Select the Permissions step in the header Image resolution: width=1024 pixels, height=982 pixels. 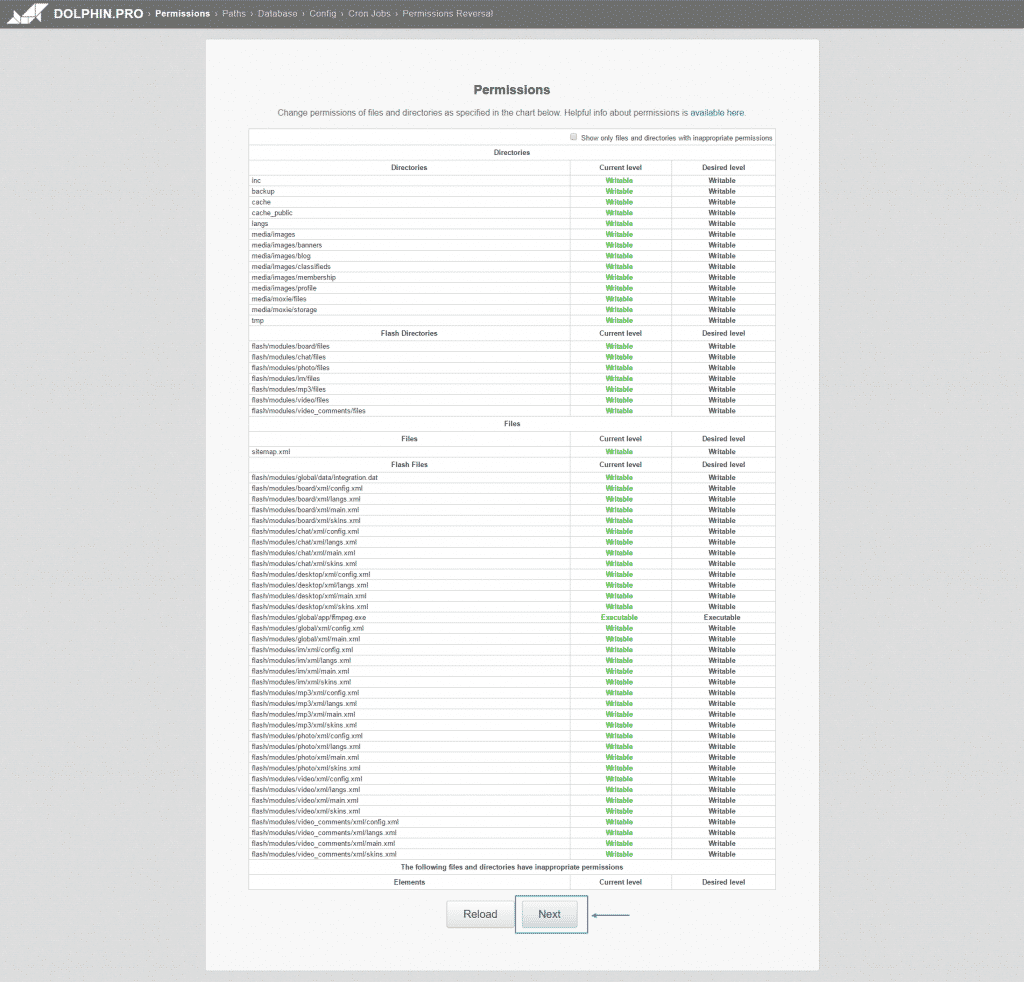(x=182, y=14)
